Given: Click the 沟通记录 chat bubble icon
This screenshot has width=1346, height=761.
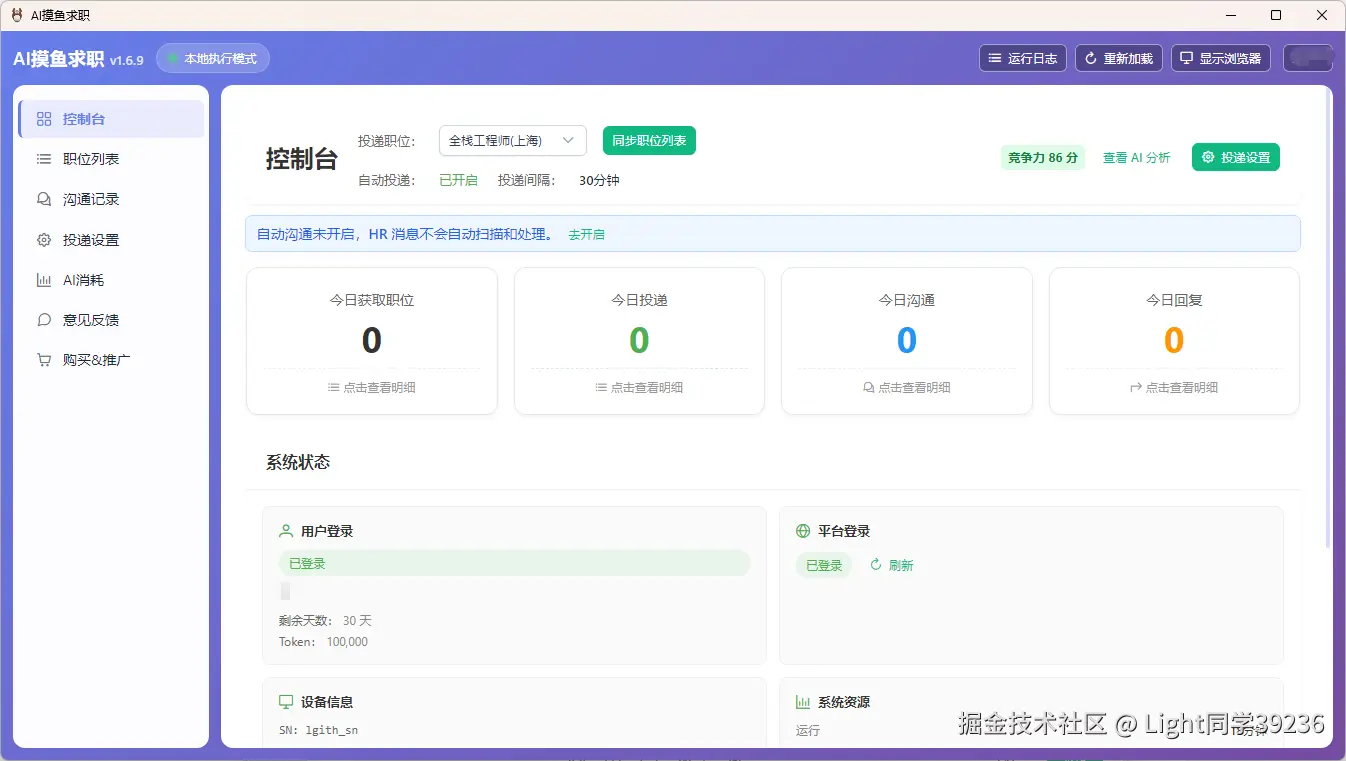Looking at the screenshot, I should [44, 199].
